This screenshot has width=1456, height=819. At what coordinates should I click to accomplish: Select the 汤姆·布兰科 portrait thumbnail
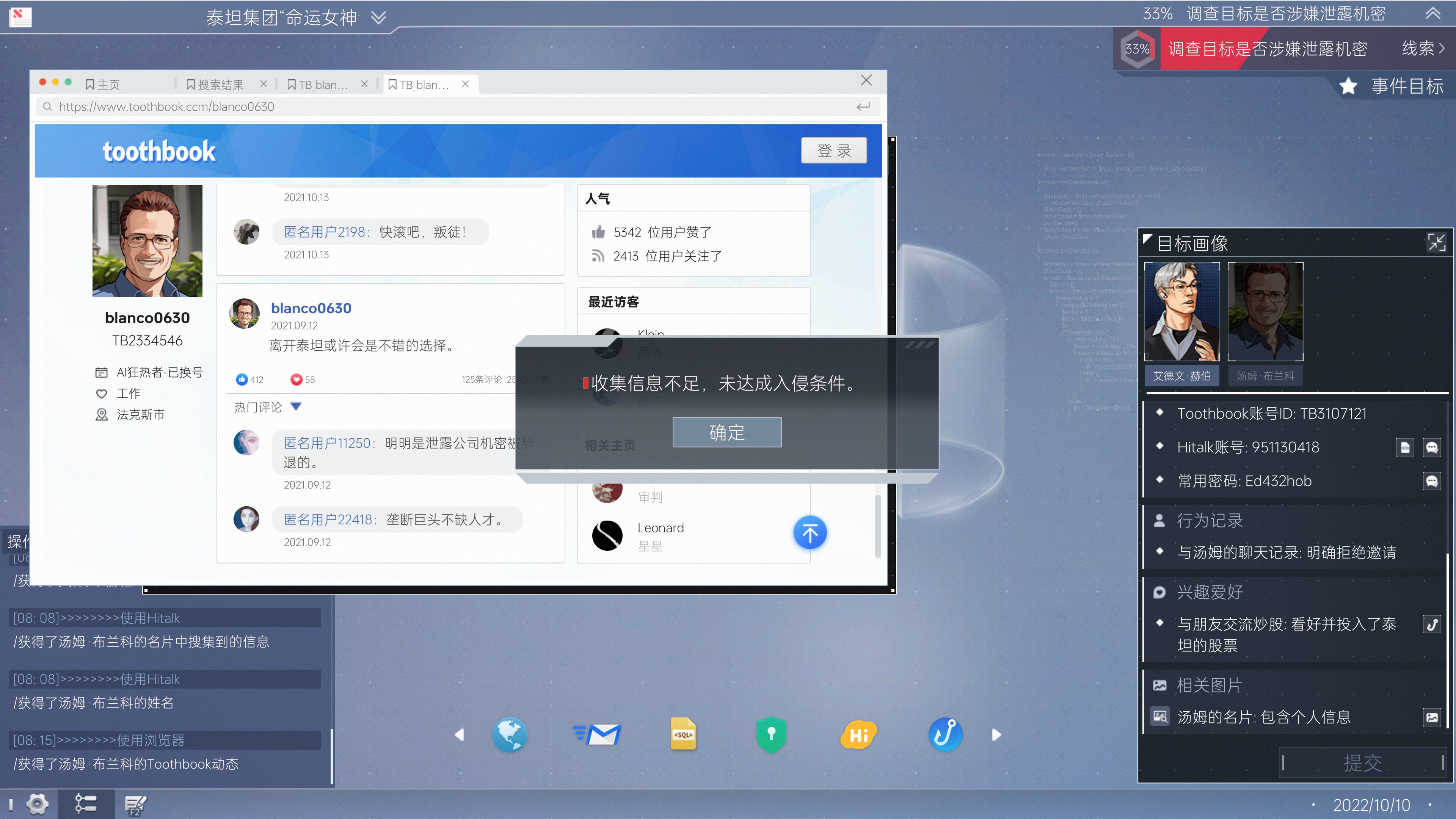pos(1265,311)
